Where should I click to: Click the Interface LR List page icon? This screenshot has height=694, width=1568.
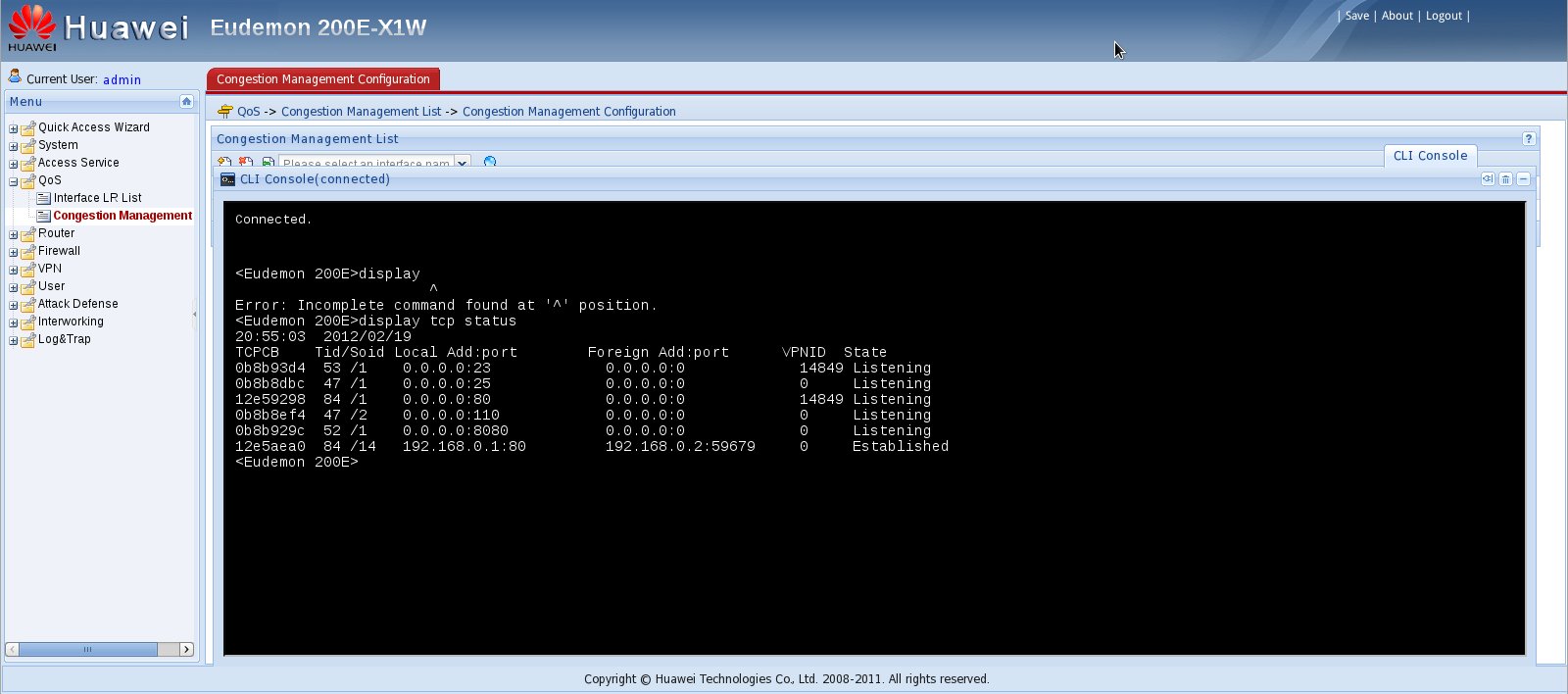(43, 198)
